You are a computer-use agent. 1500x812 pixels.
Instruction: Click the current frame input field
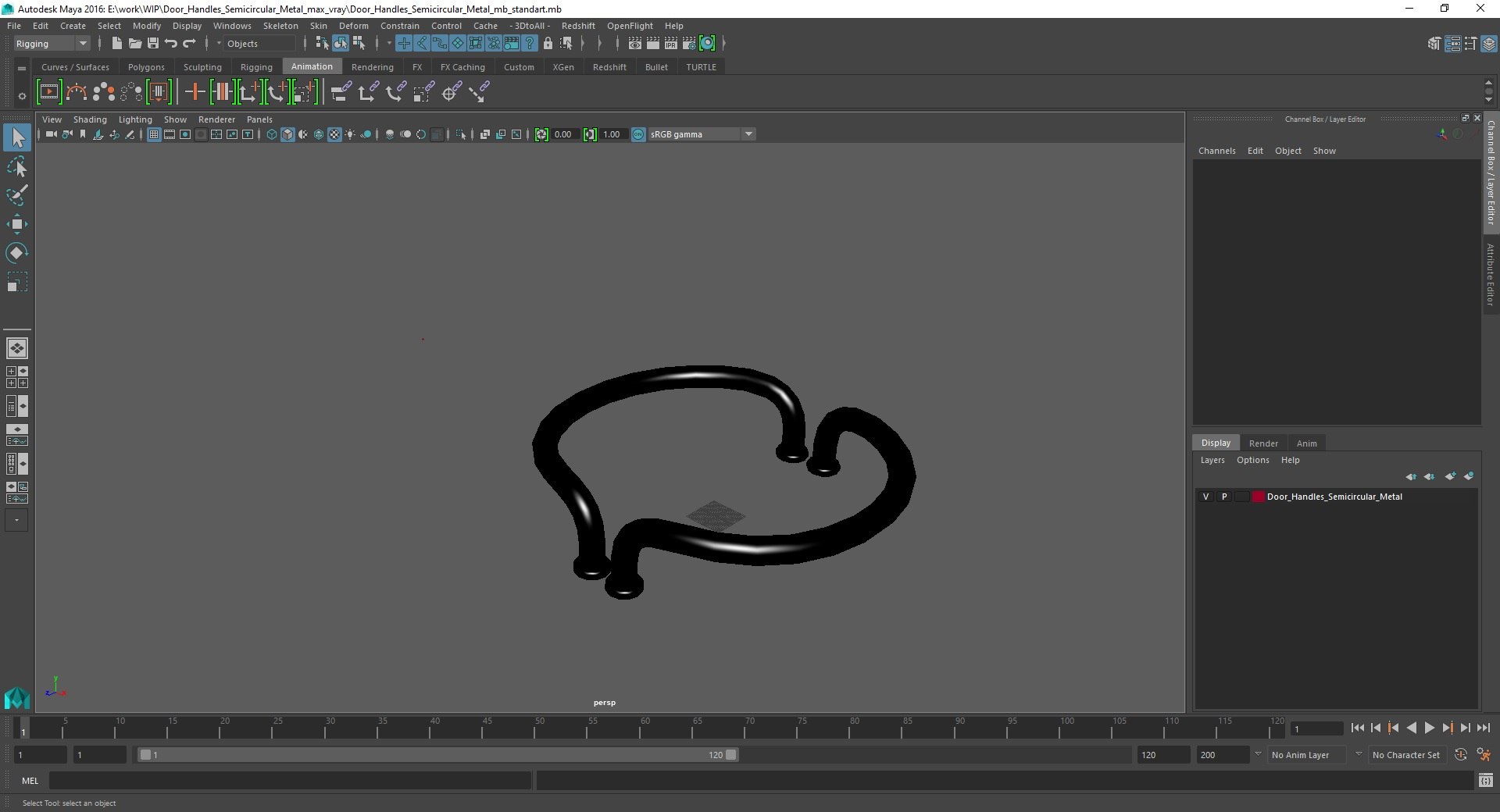point(1316,728)
